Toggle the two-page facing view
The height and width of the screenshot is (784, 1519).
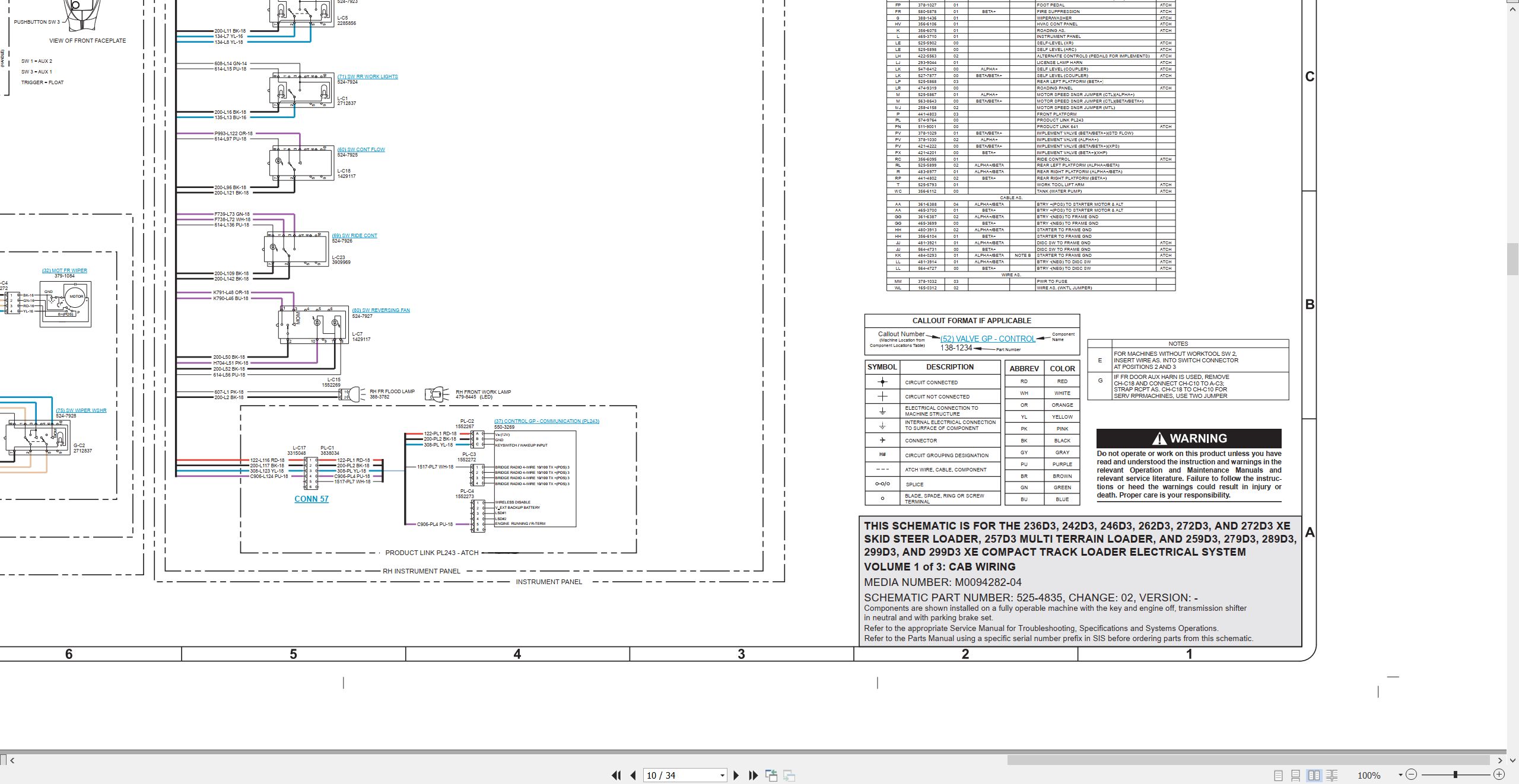[x=1314, y=775]
